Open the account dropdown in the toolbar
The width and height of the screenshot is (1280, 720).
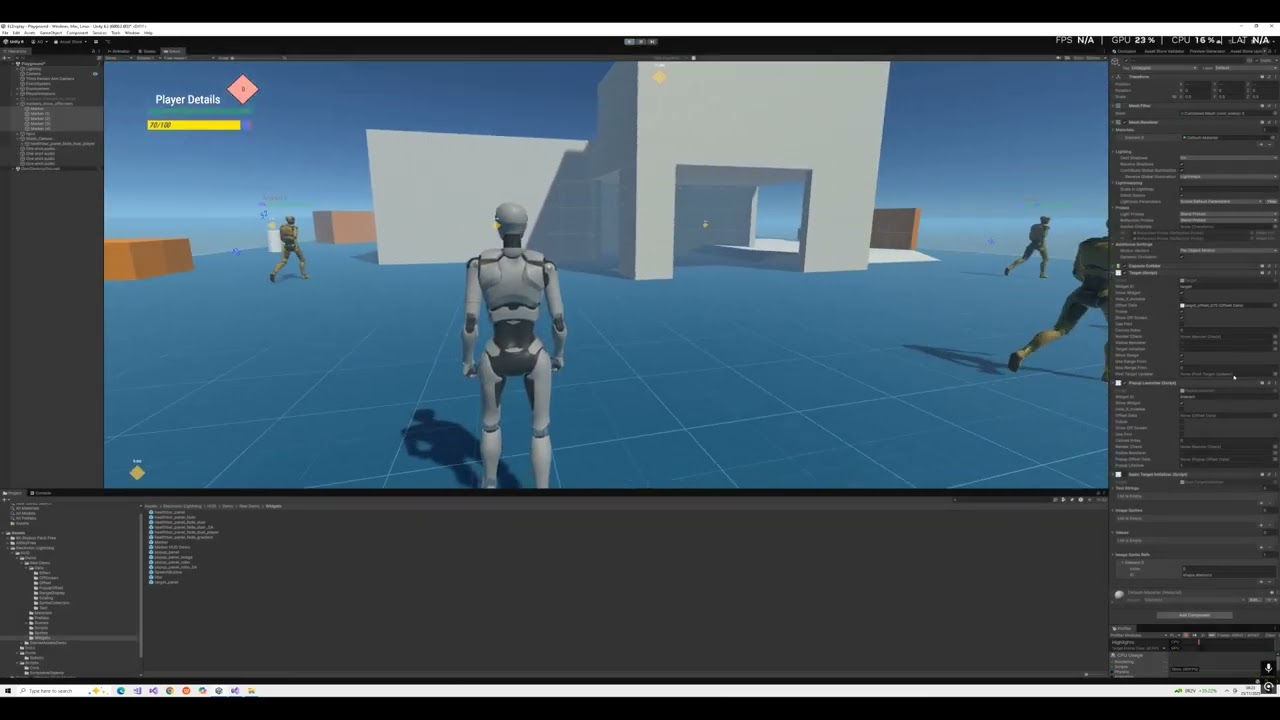40,42
